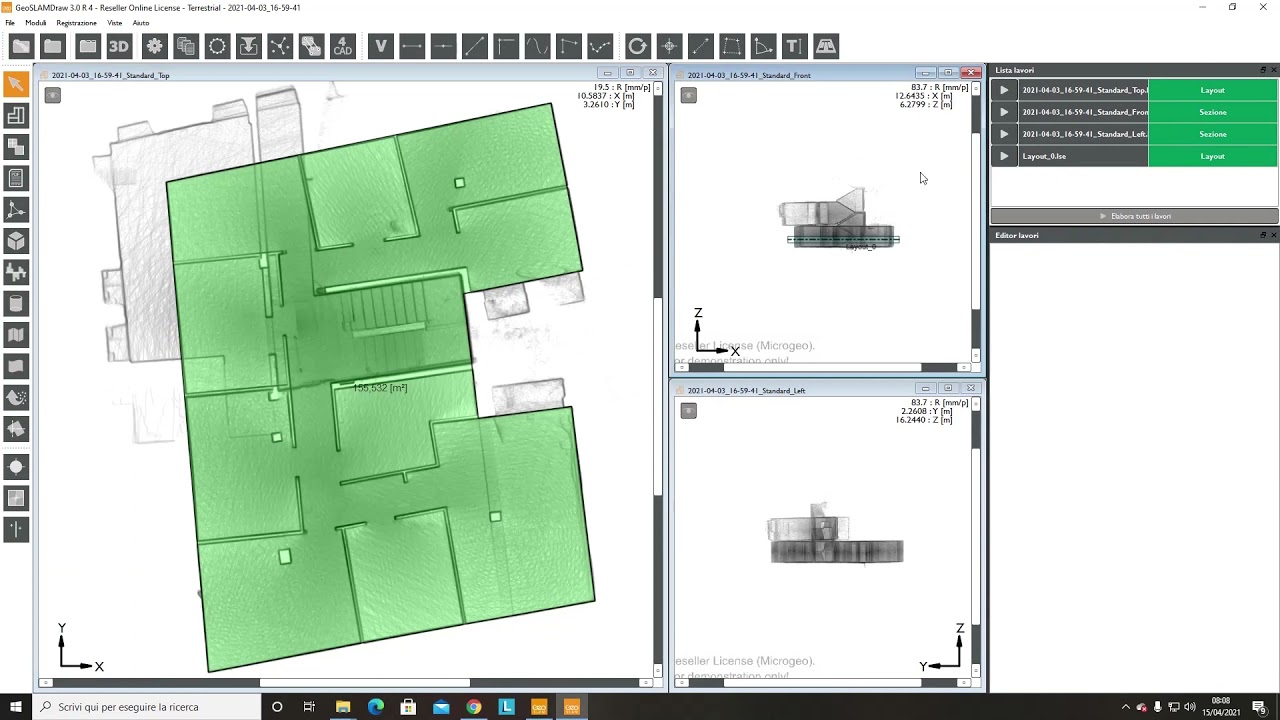This screenshot has width=1280, height=720.
Task: Run the Standard_Front job play button
Action: pyautogui.click(x=1004, y=112)
